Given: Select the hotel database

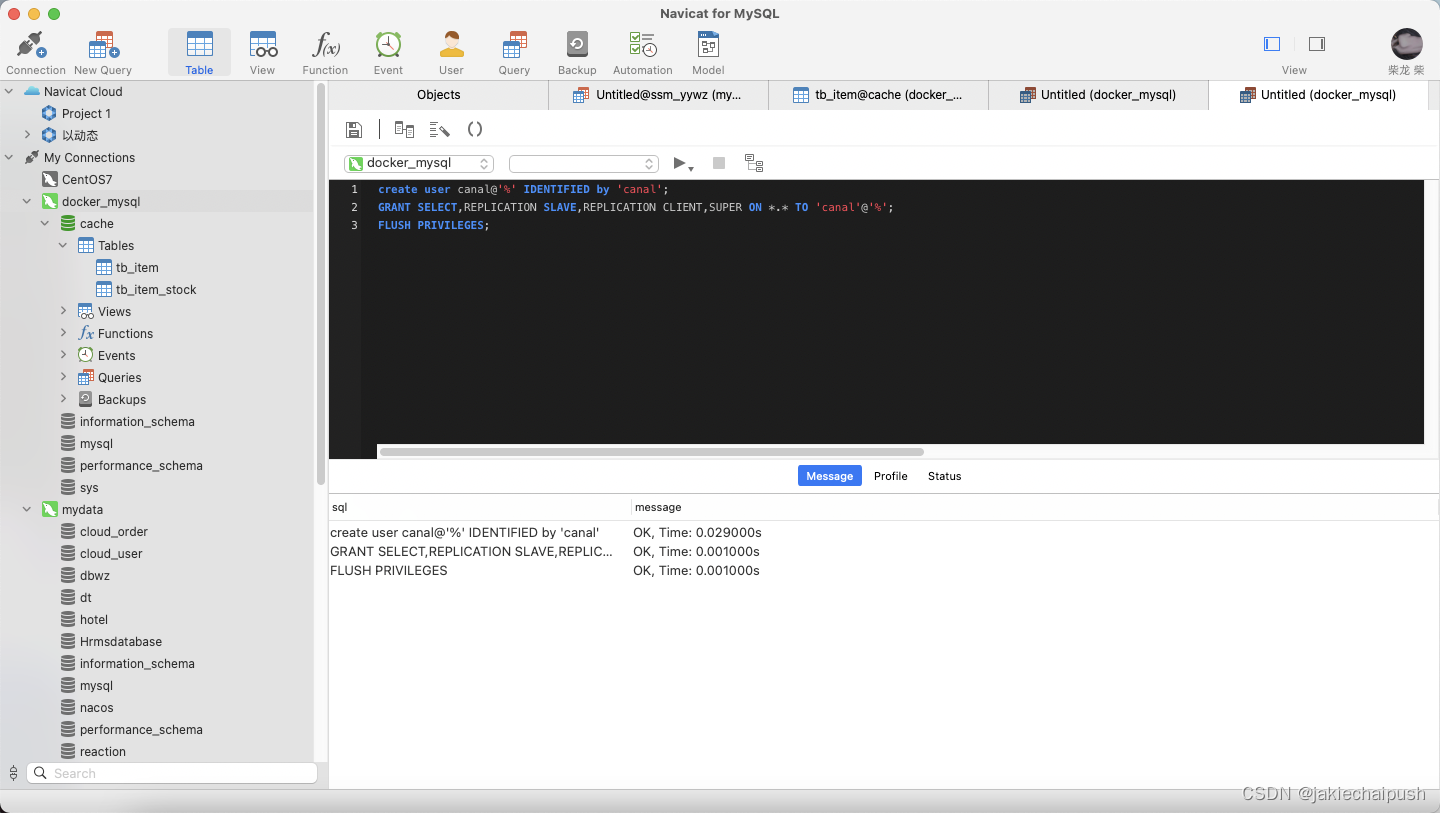Looking at the screenshot, I should pos(94,619).
